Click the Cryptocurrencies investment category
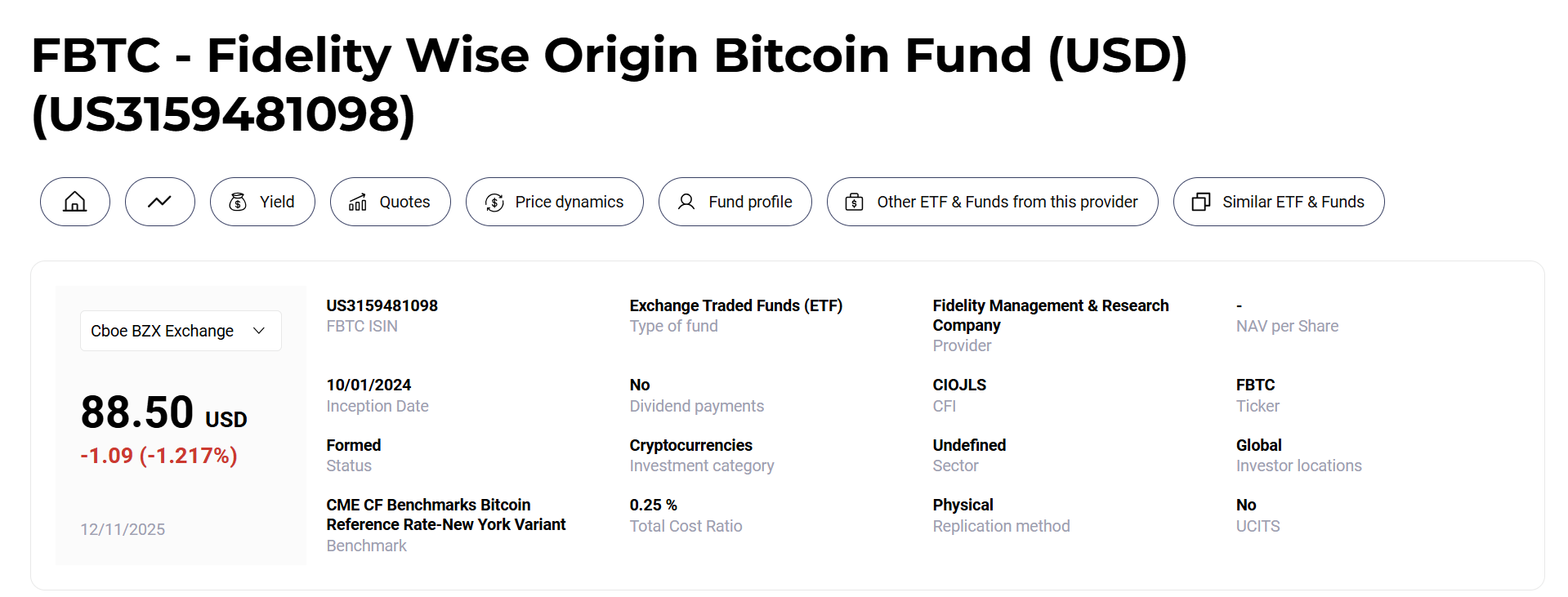 (690, 445)
